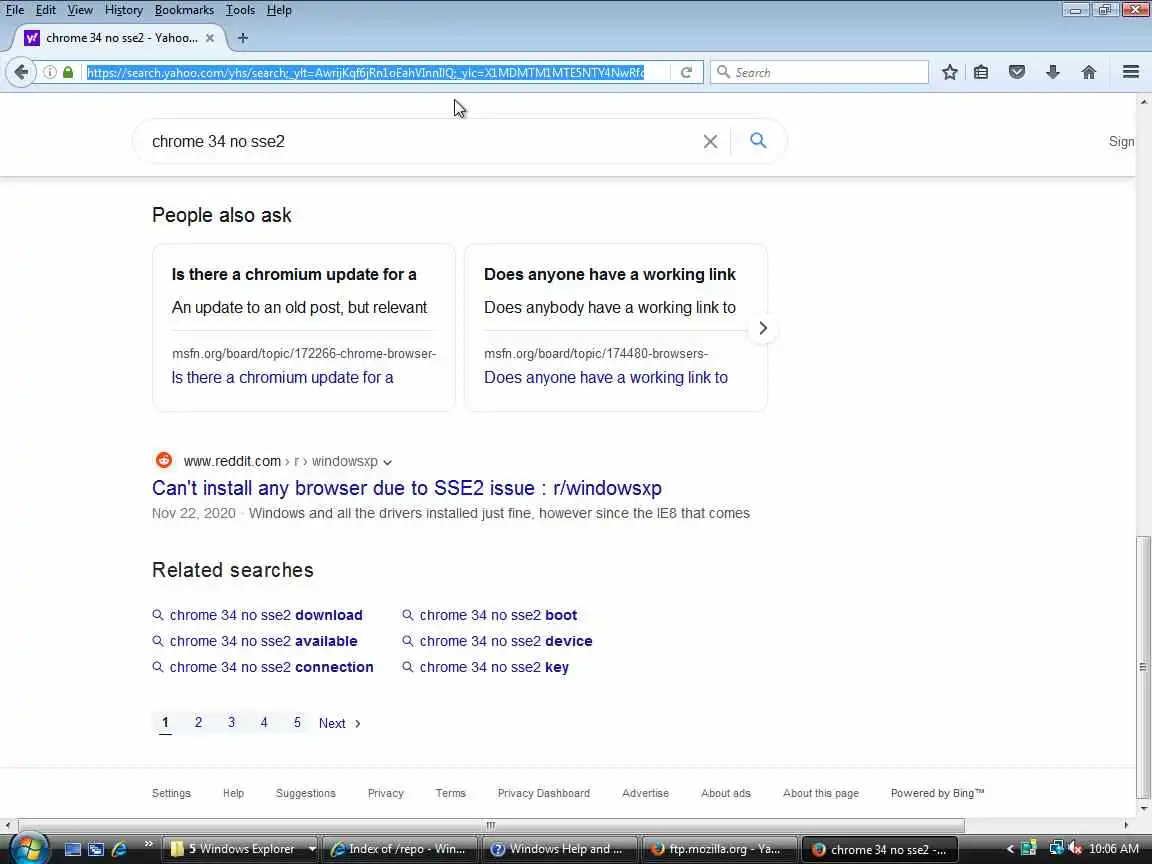Image resolution: width=1152 pixels, height=864 pixels.
Task: Open the View menu
Action: coord(80,10)
